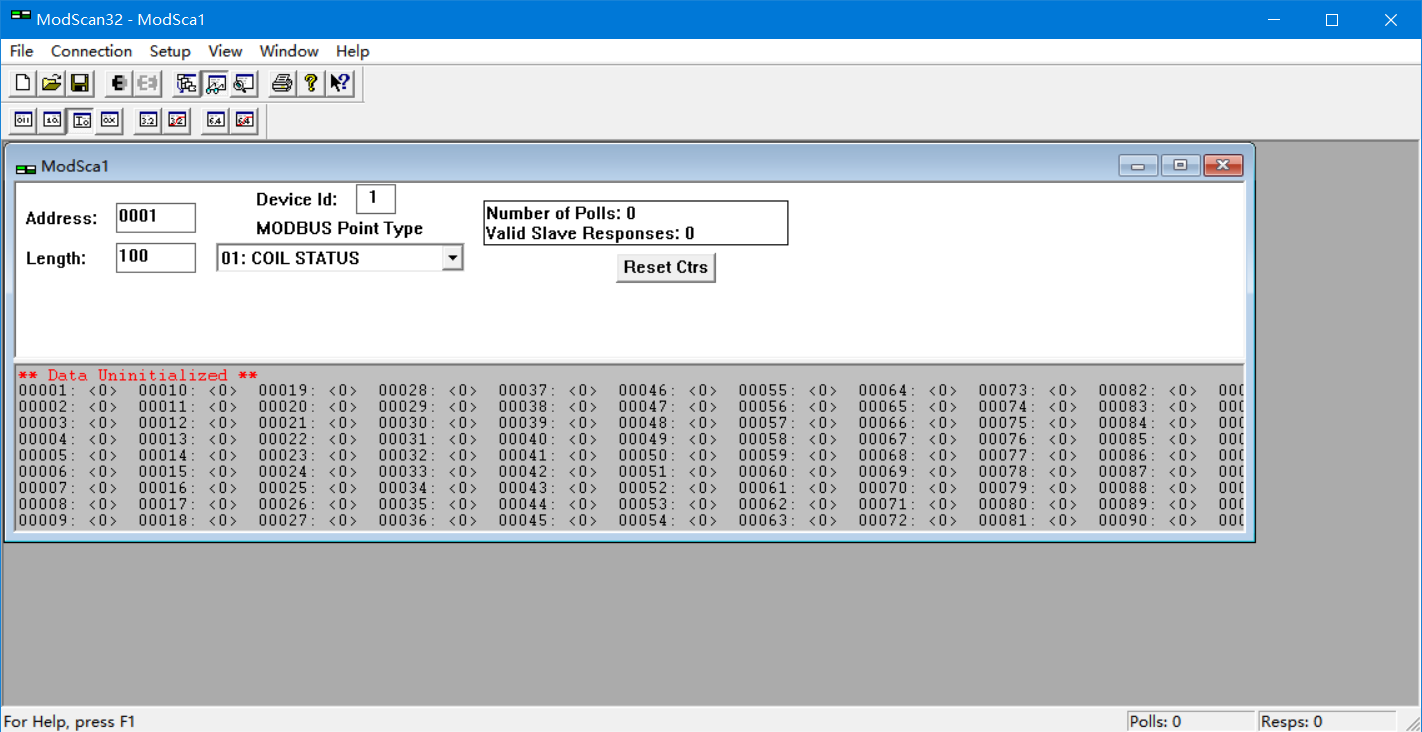Save using the floppy disk icon
Viewport: 1422px width, 732px height.
tap(80, 84)
